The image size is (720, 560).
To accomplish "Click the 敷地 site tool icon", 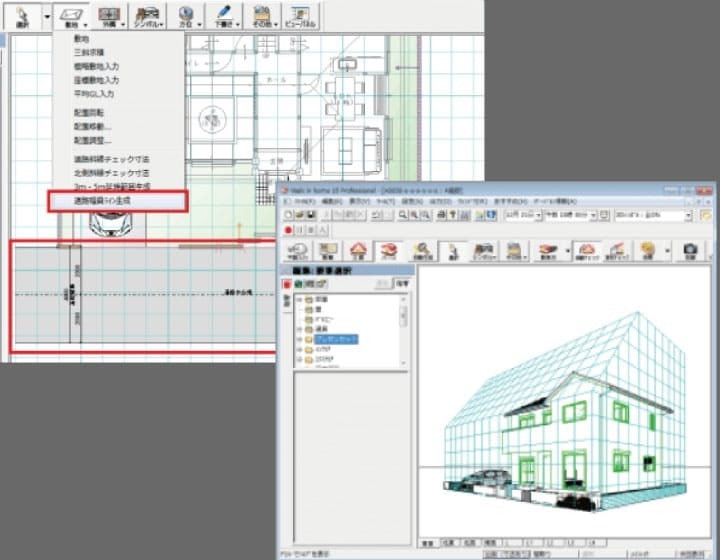I will [x=72, y=15].
